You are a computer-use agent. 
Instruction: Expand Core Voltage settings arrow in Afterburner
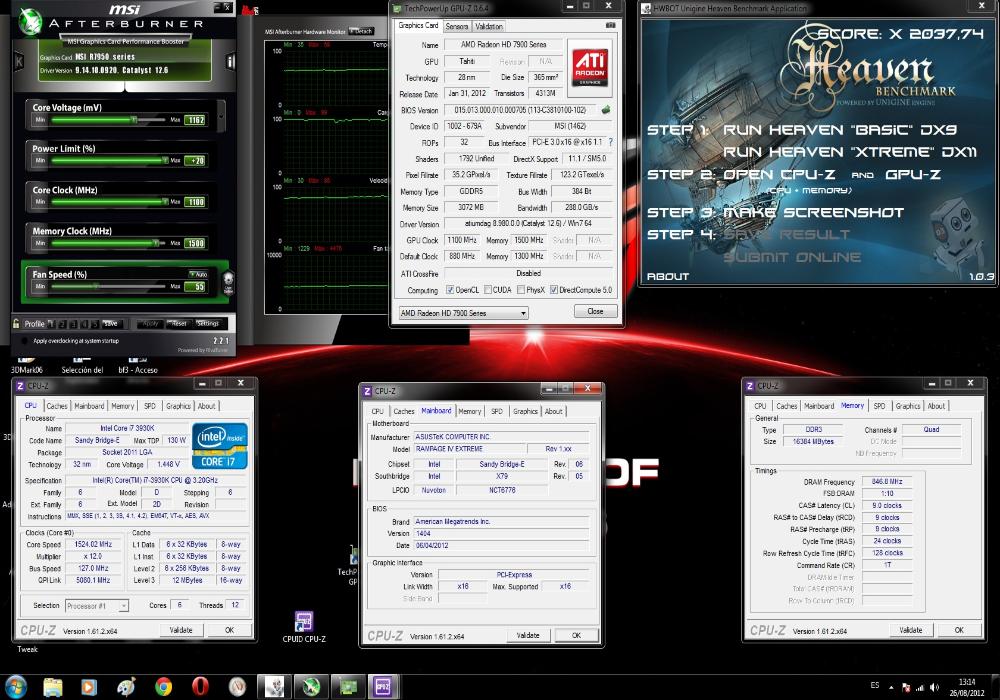pos(221,116)
